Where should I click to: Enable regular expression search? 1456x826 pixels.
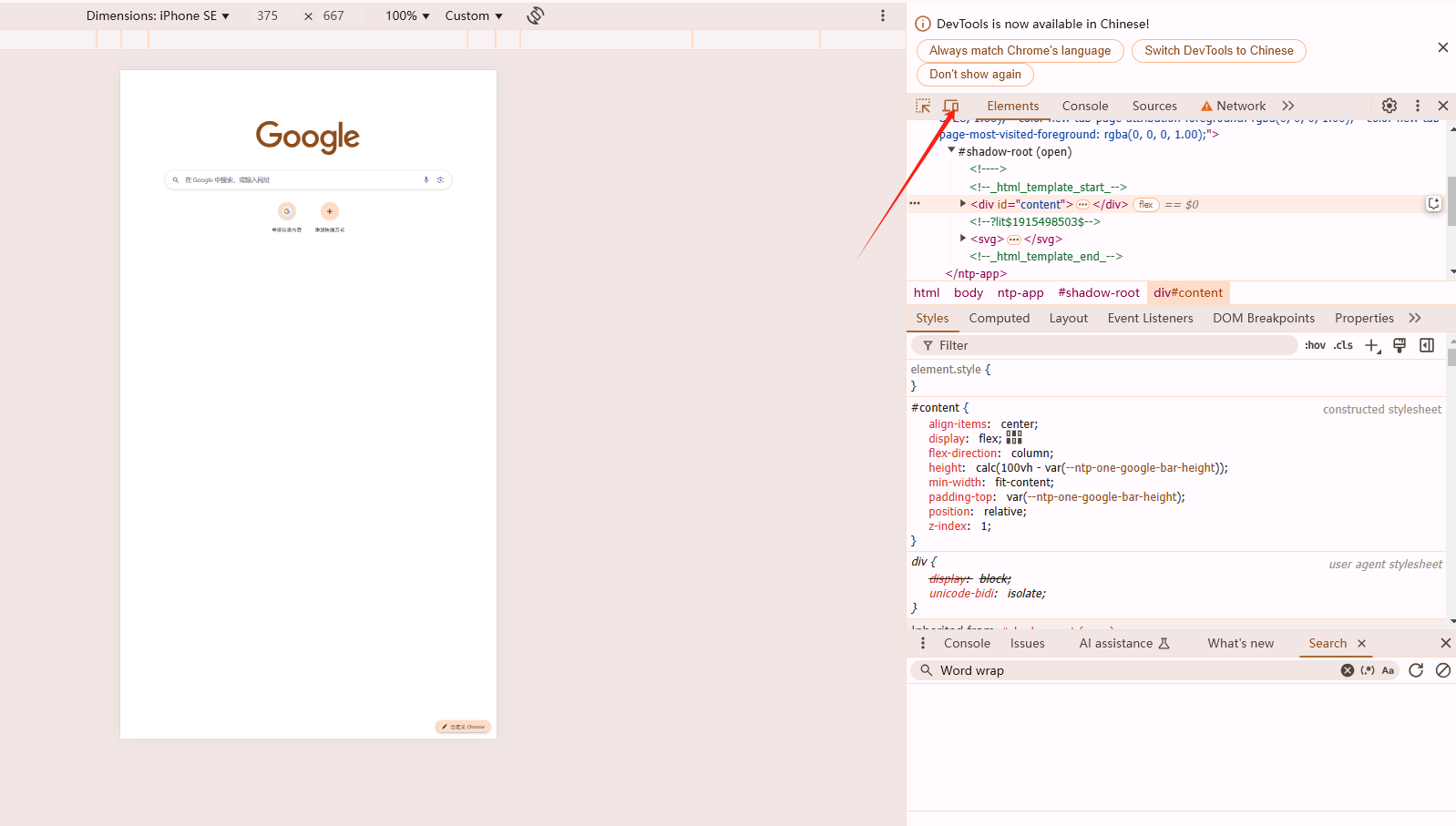(x=1368, y=670)
